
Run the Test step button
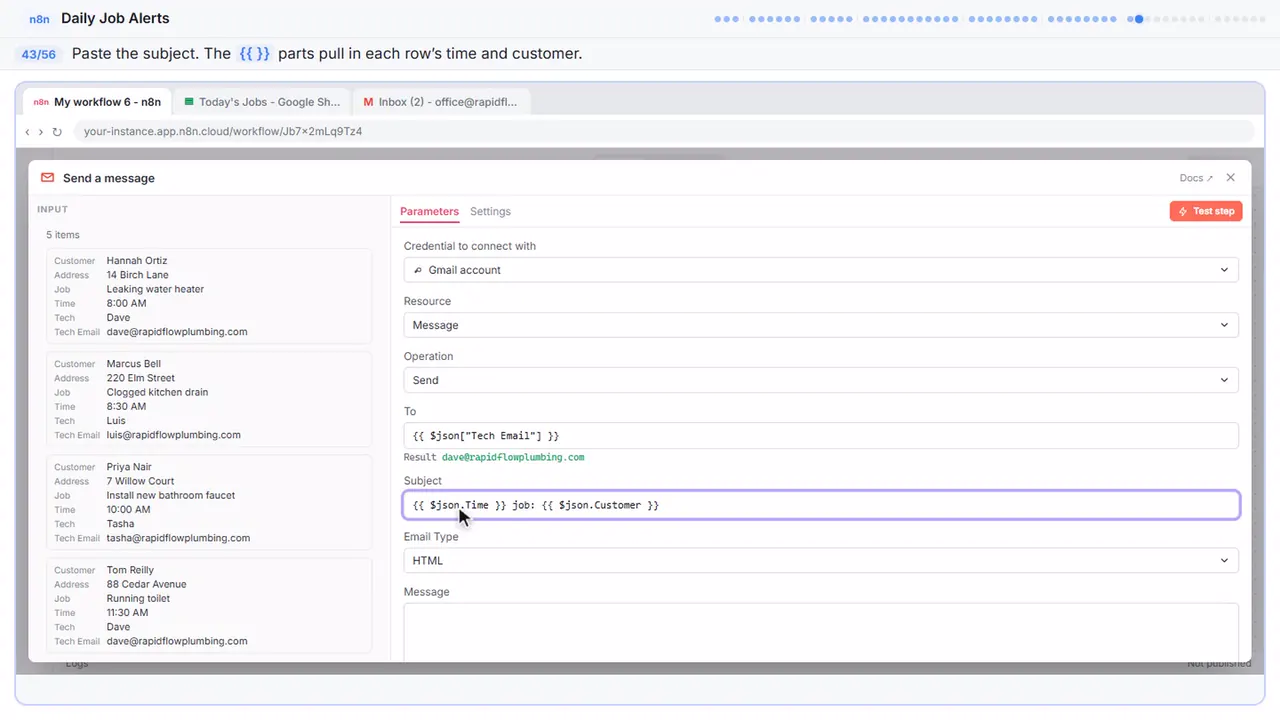[x=1206, y=211]
